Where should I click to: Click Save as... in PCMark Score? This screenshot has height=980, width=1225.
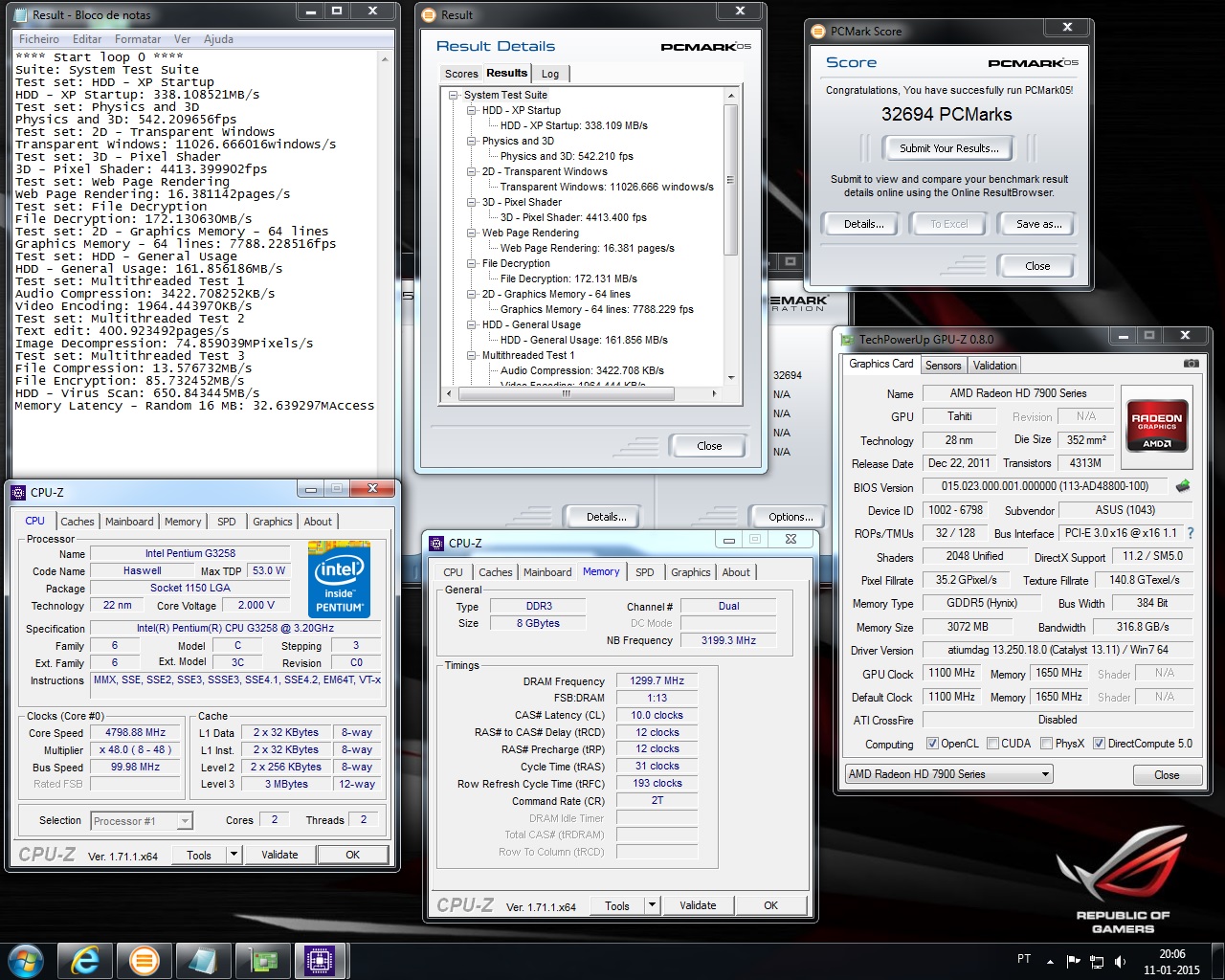click(1038, 224)
